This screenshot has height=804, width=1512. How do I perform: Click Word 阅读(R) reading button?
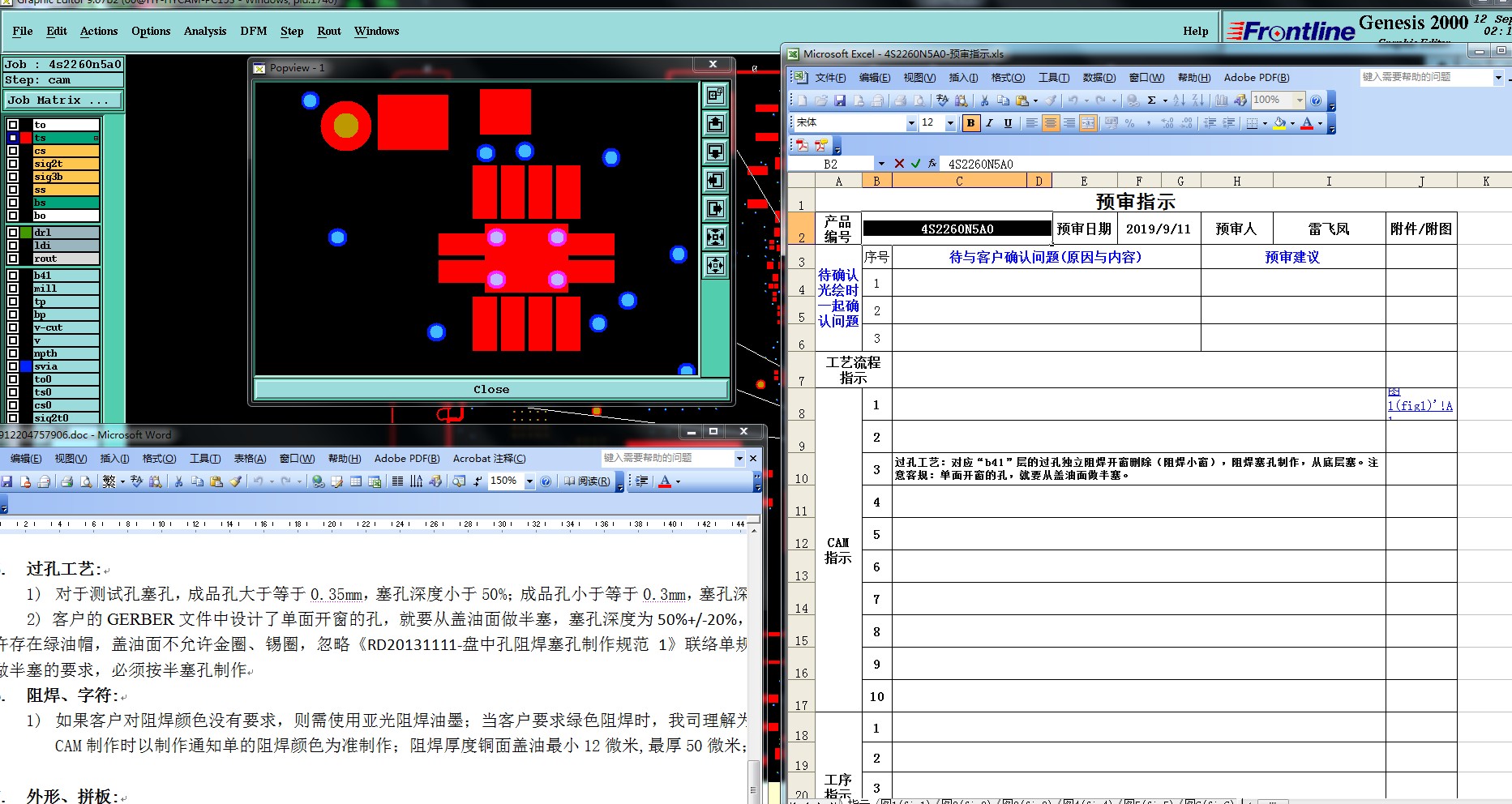(x=587, y=481)
